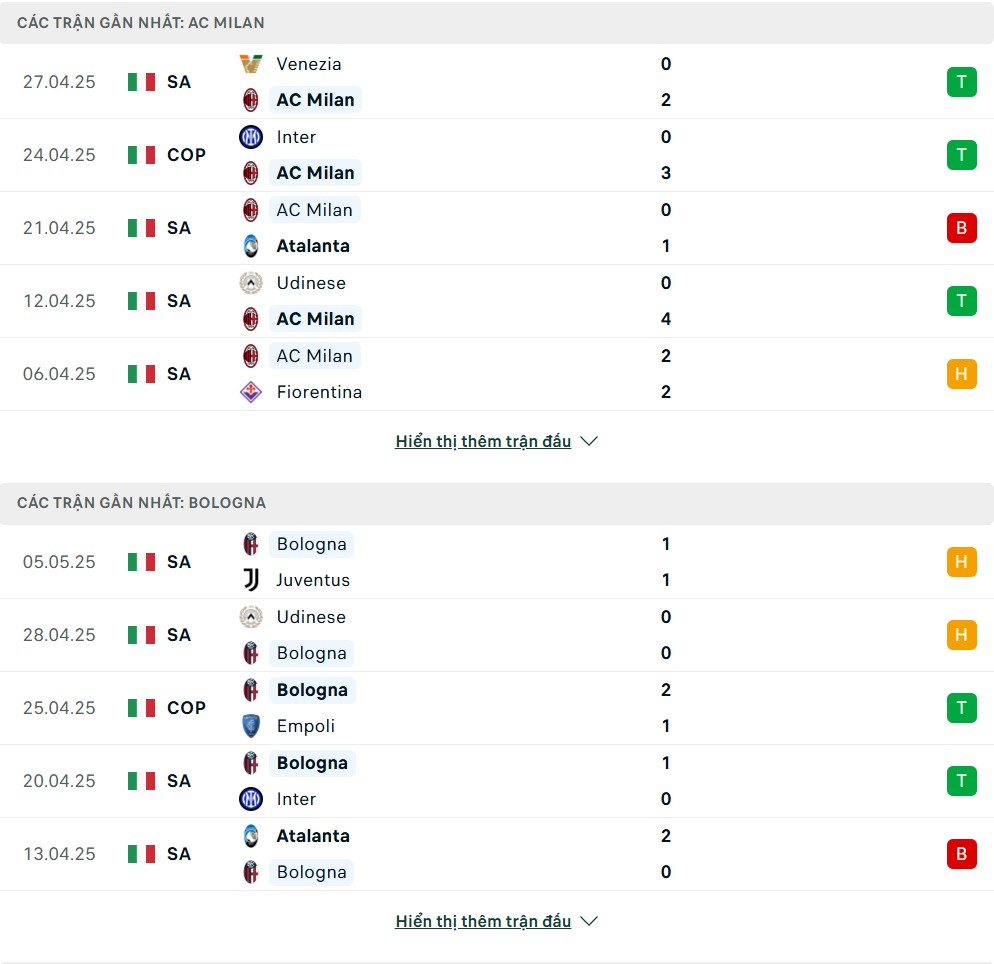The width and height of the screenshot is (994, 964).
Task: Click the Empoli team logo
Action: coord(251,726)
